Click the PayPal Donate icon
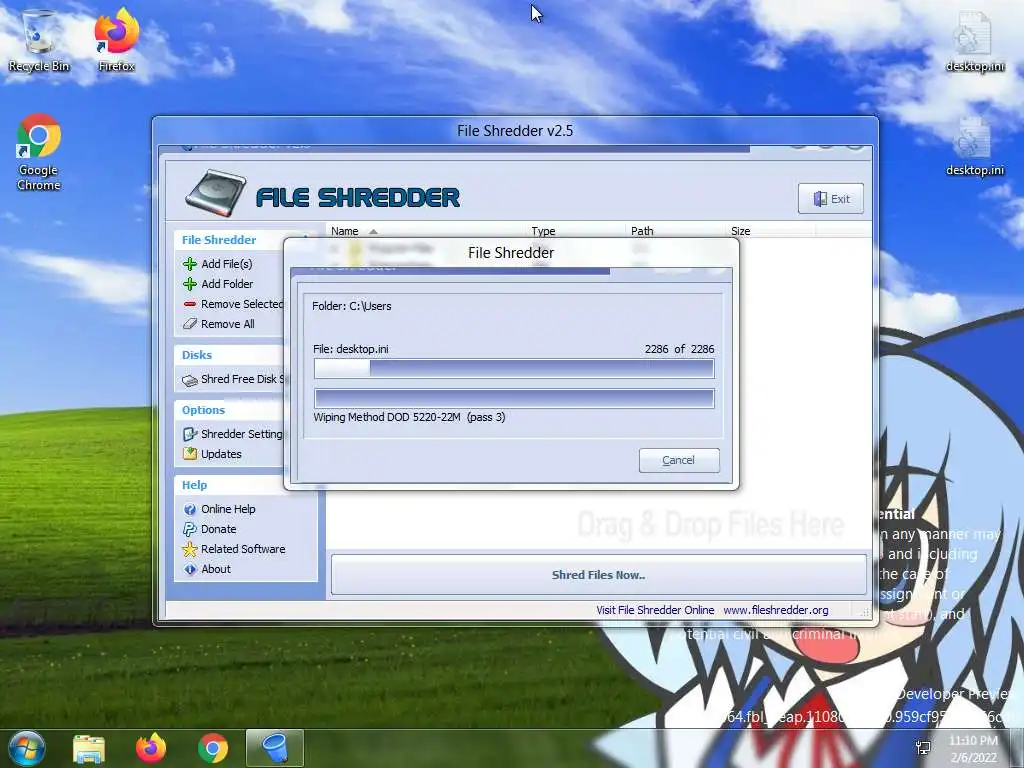1024x768 pixels. [190, 529]
